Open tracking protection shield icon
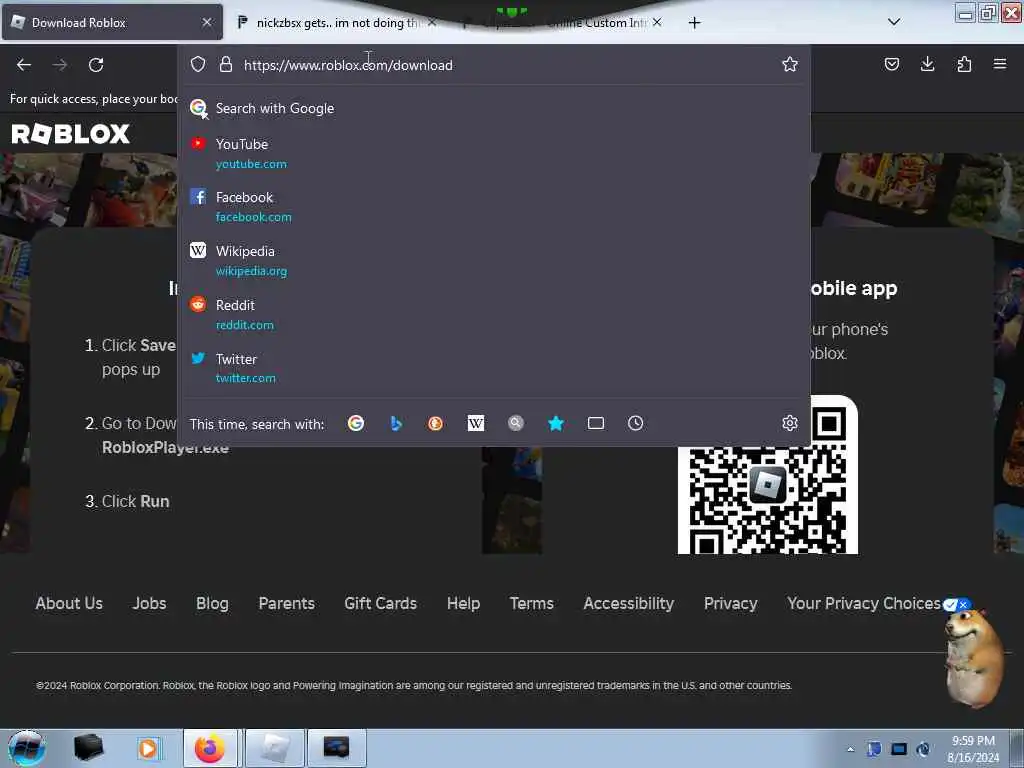Screen dimensions: 1024x768 198,64
